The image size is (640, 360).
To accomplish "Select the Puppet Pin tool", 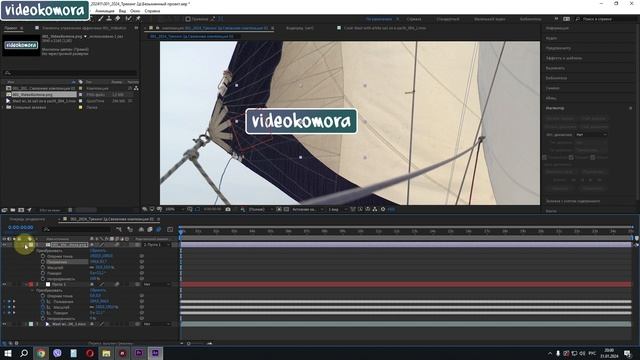I will tap(138, 19).
